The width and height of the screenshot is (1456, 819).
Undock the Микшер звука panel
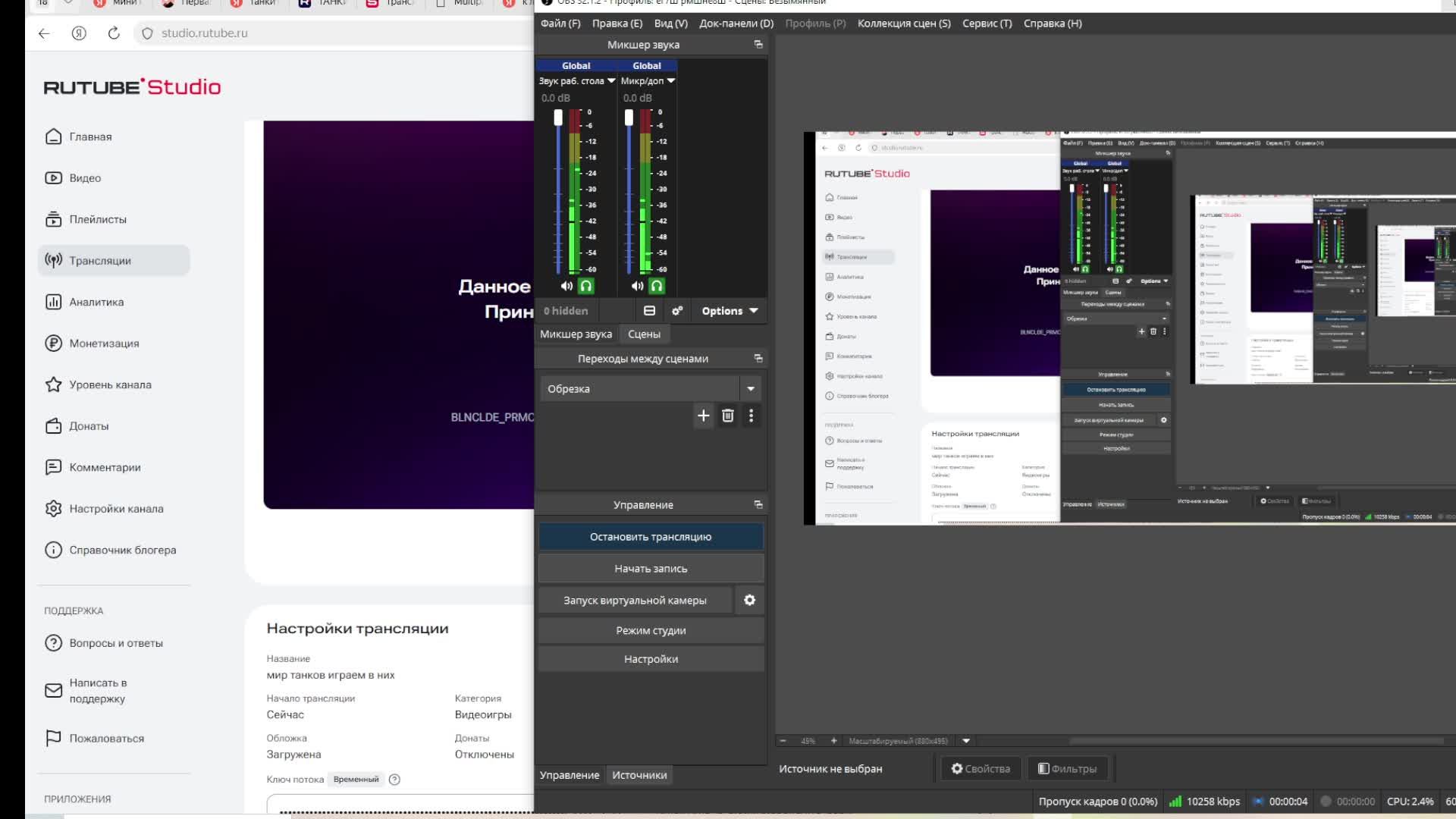click(x=758, y=45)
